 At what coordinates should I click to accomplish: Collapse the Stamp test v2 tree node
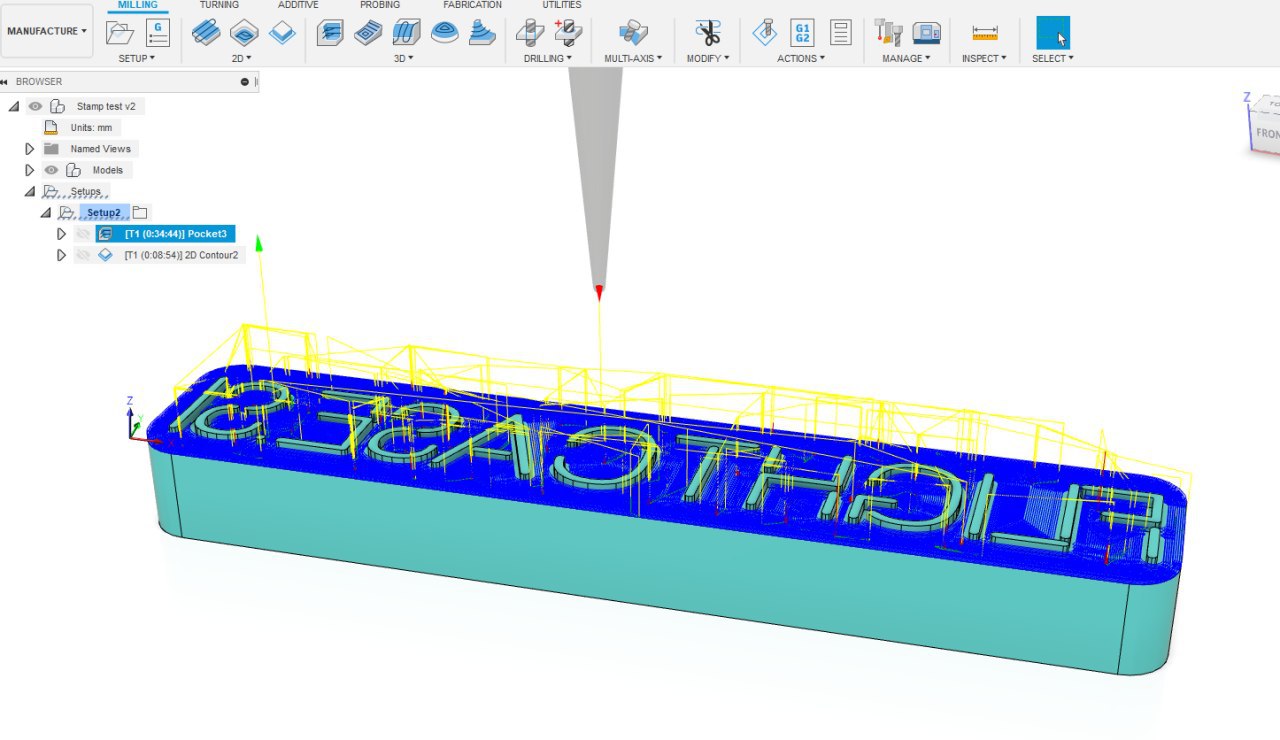pyautogui.click(x=14, y=106)
